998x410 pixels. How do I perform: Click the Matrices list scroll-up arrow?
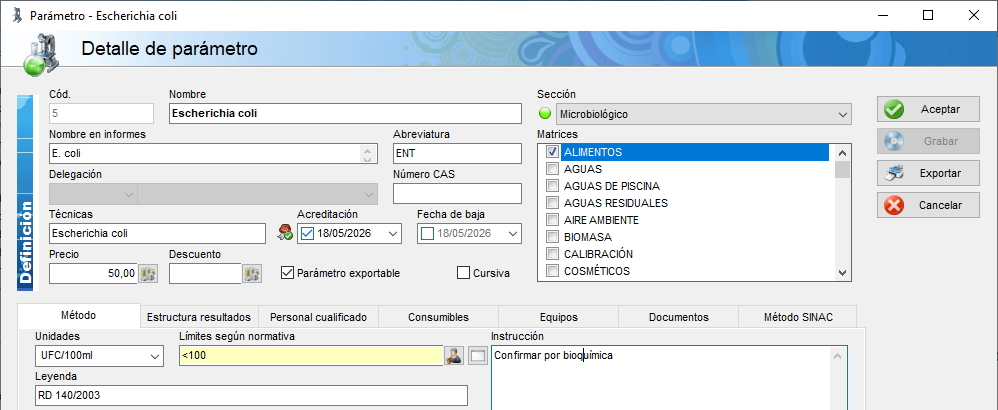[843, 153]
